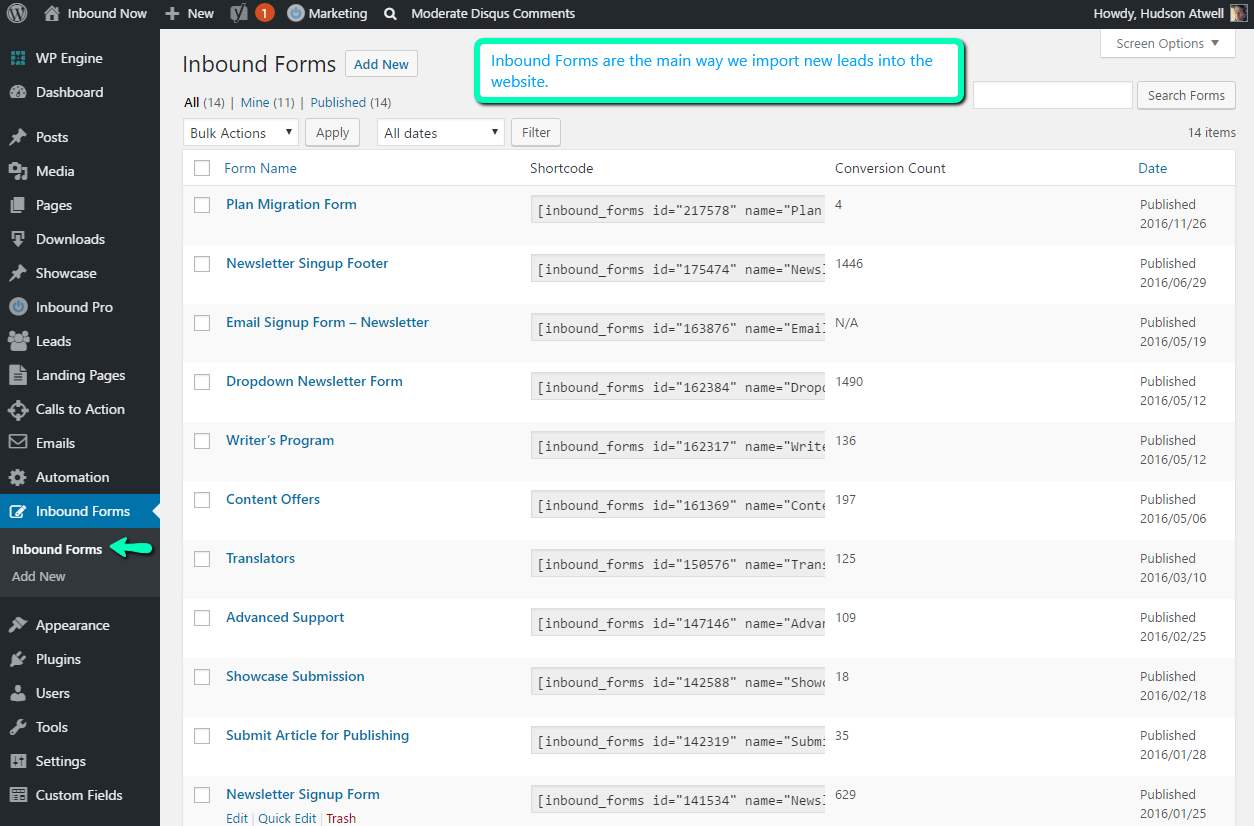
Task: Show All (14) forms
Action: (x=204, y=102)
